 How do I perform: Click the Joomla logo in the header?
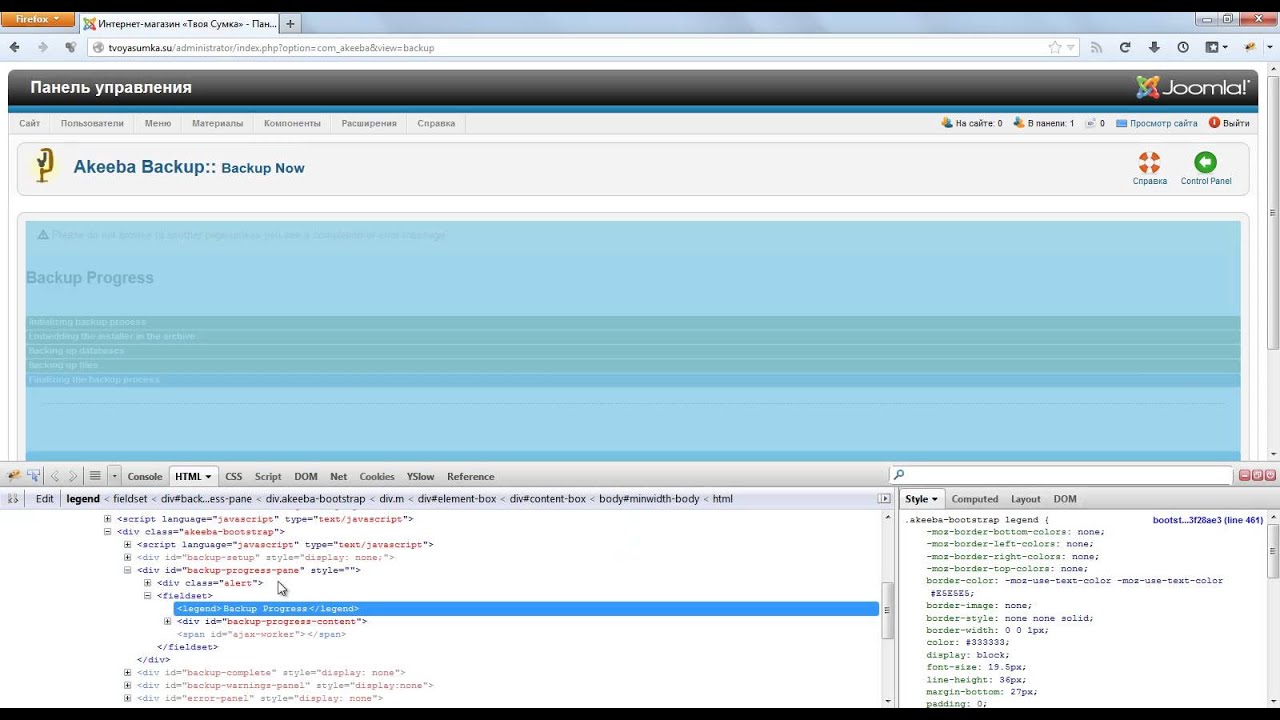pyautogui.click(x=1192, y=87)
